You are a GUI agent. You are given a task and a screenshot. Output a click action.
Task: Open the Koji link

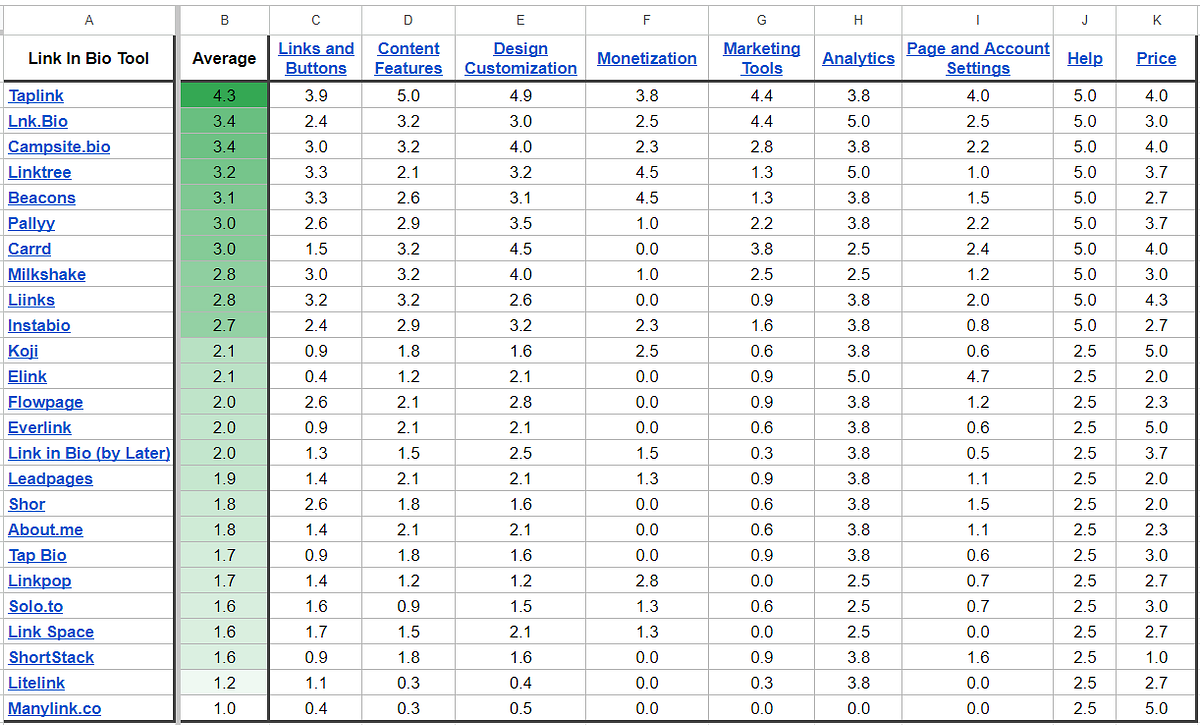coord(23,351)
